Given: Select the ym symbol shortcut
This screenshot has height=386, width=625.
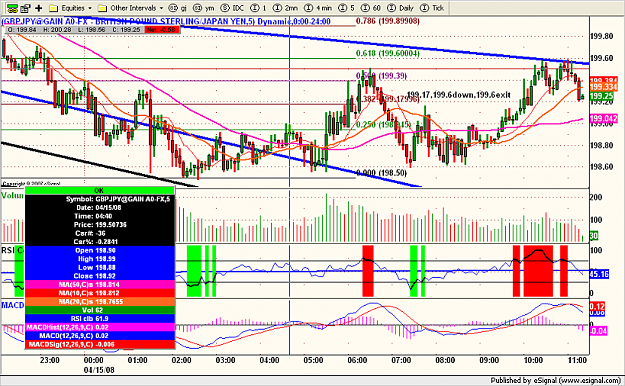Looking at the screenshot, I should 204,8.
